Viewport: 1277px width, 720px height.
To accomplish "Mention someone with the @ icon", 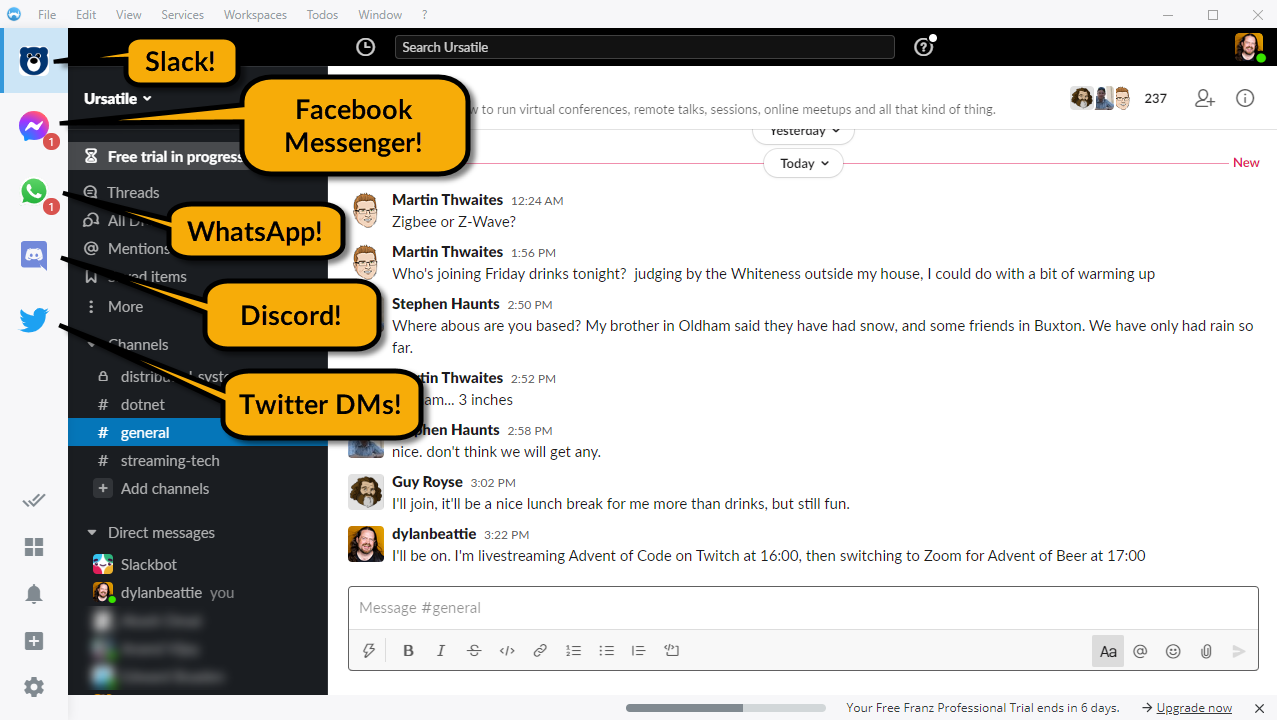I will tap(1140, 651).
